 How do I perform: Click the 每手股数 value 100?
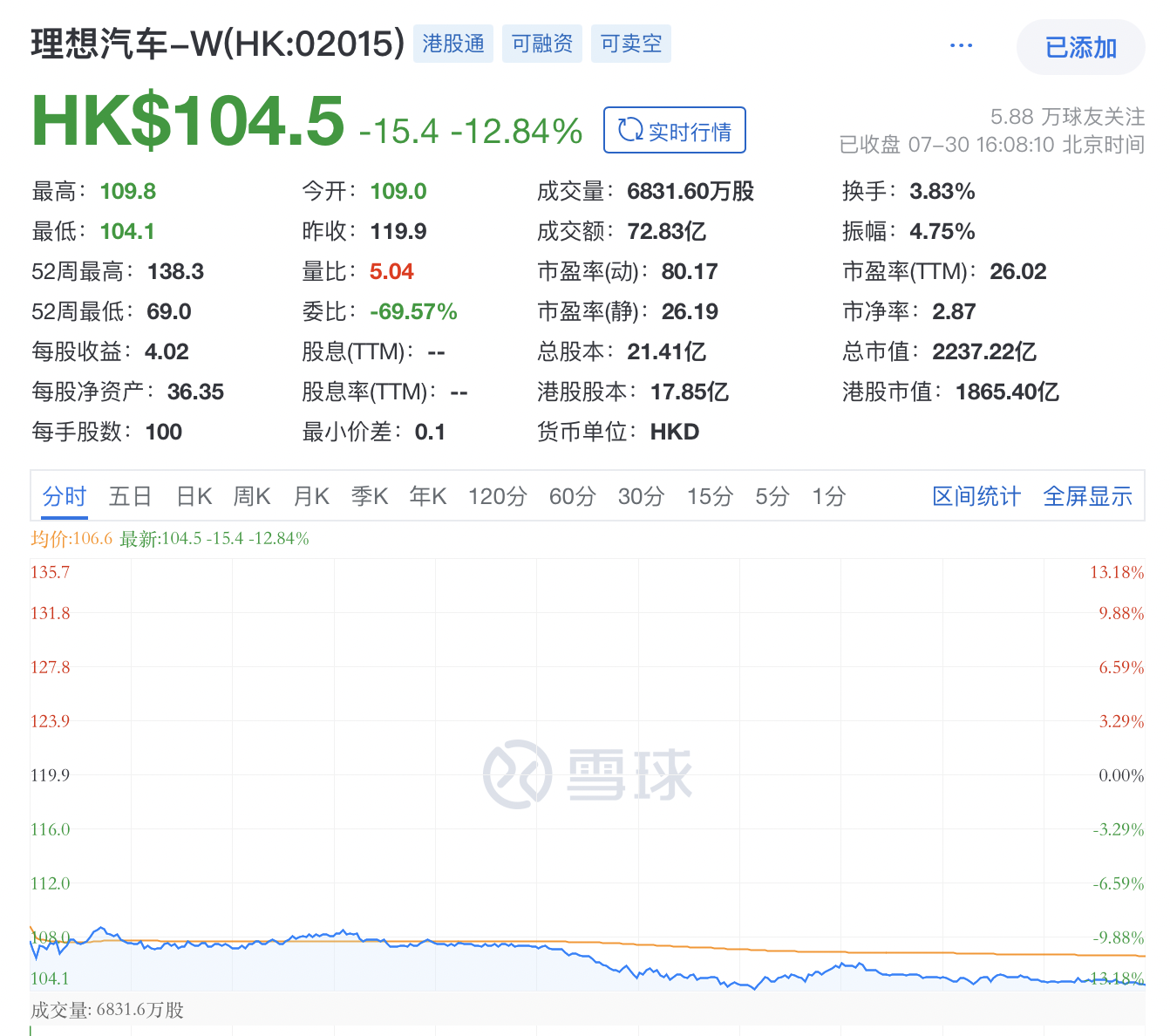(x=164, y=432)
